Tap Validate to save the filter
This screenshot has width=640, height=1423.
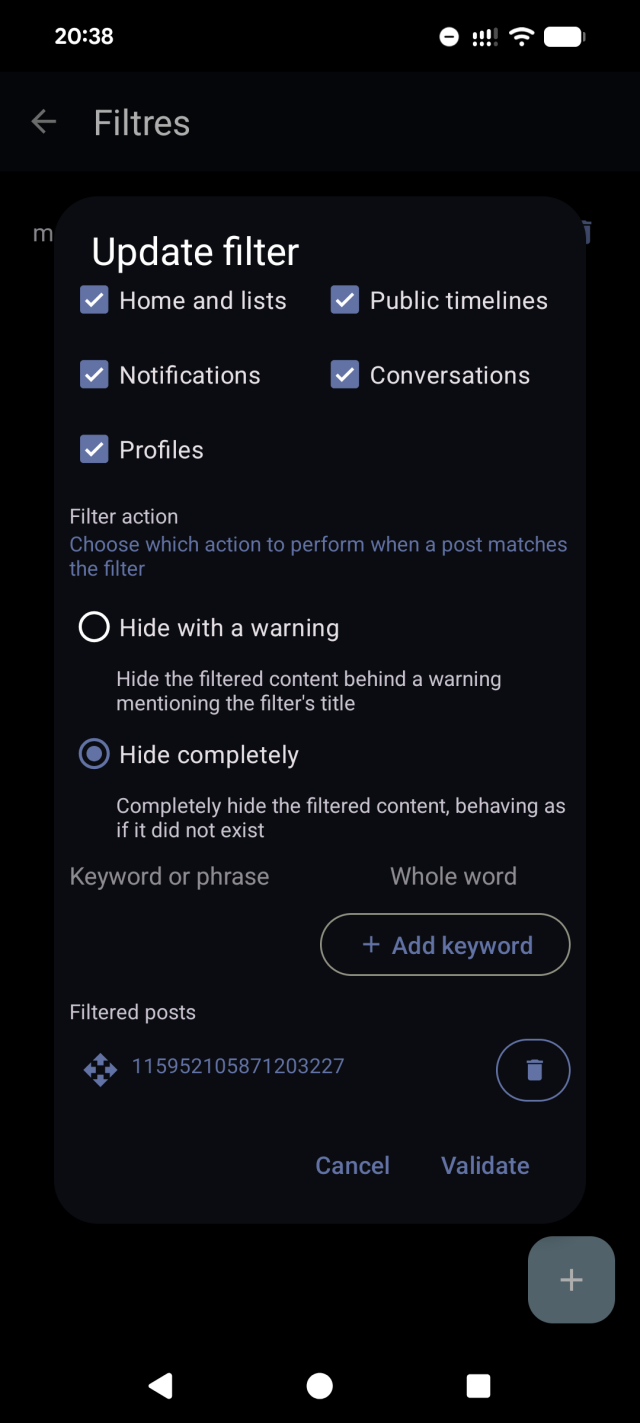[x=485, y=1165]
